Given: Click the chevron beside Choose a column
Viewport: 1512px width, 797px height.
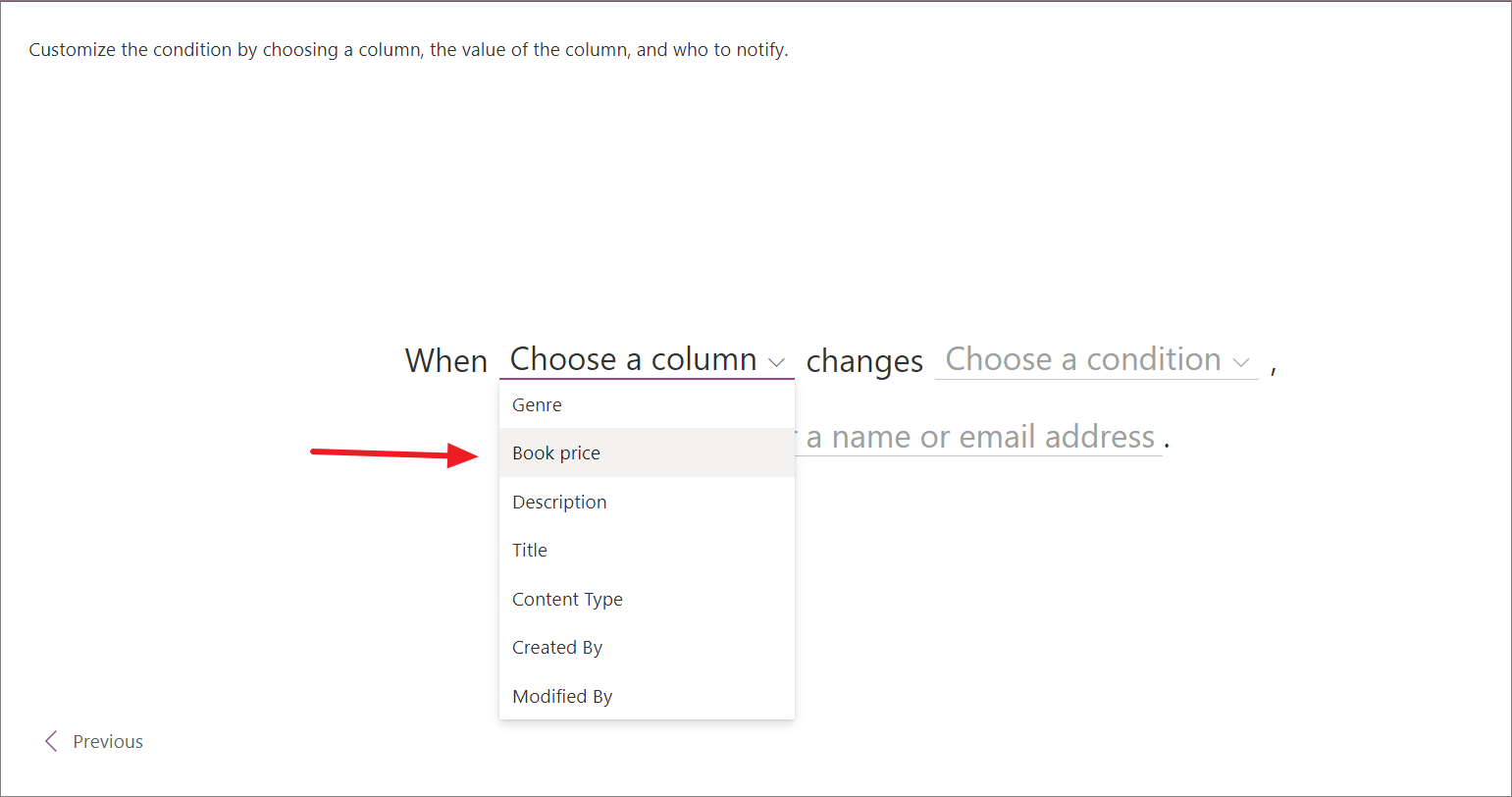Looking at the screenshot, I should [x=777, y=361].
